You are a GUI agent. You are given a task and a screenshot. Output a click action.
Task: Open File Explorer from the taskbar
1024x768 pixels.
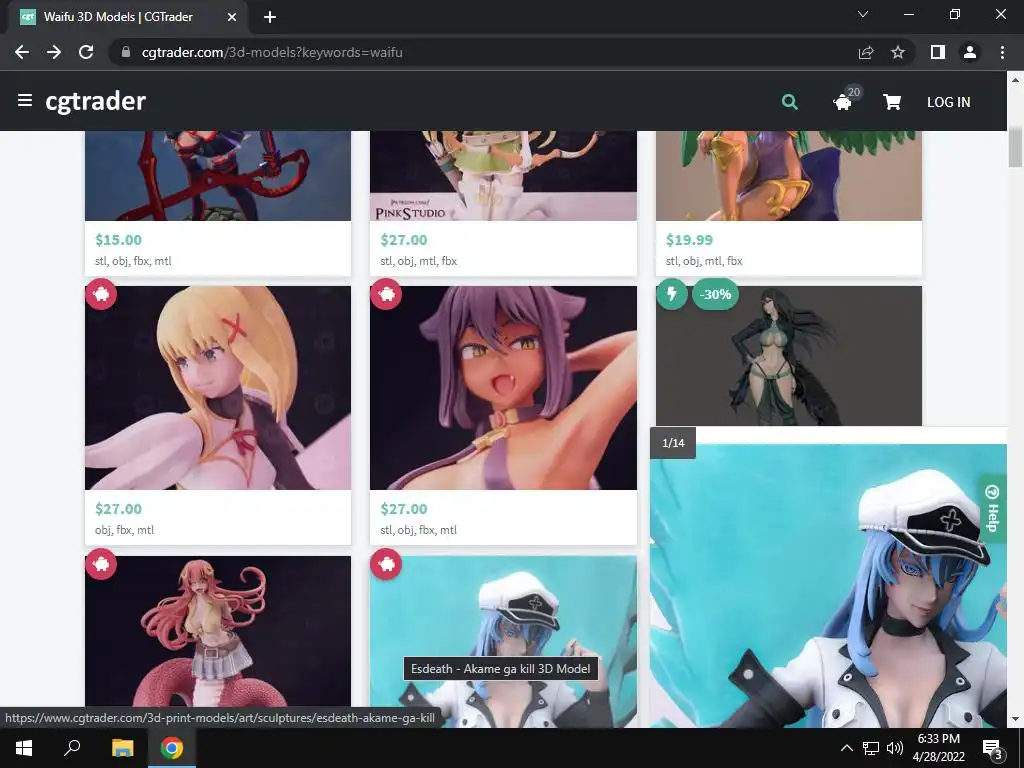coord(122,748)
